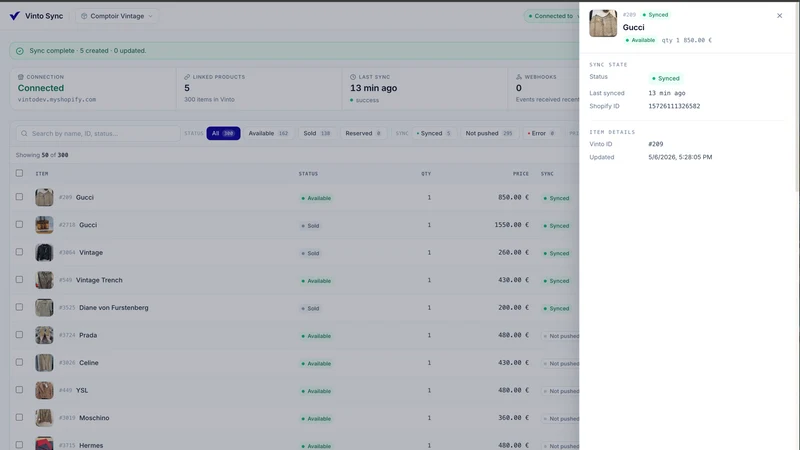Click Synced badge in Gucci #209 row
The image size is (800, 450).
[557, 198]
